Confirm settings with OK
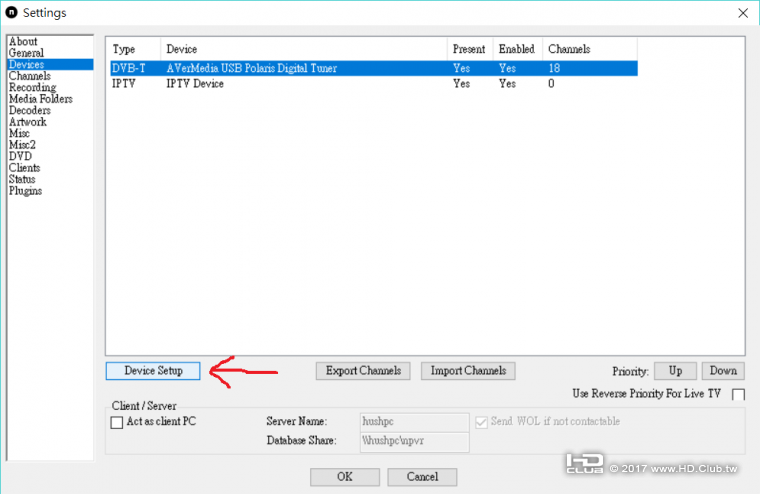This screenshot has height=494, width=760. pos(345,477)
